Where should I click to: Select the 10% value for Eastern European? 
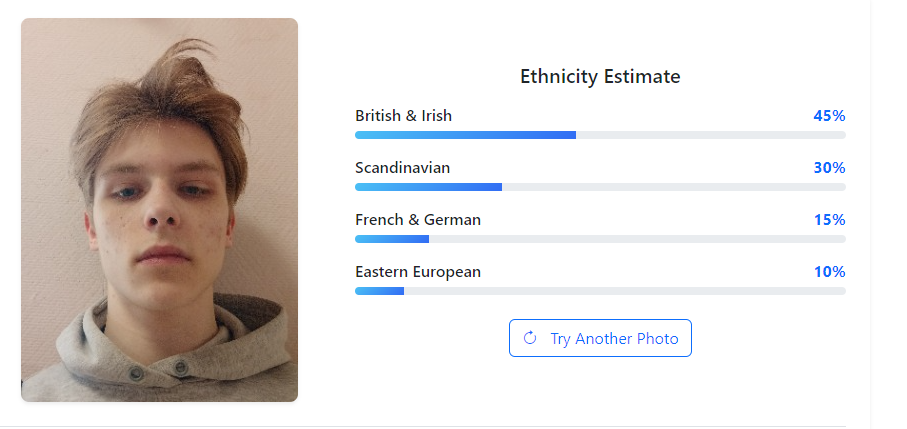pos(829,272)
